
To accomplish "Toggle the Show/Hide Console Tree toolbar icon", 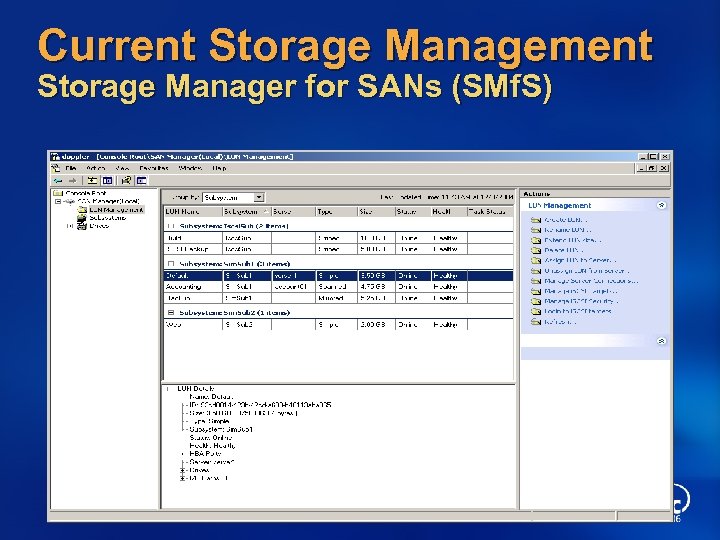I will [x=107, y=180].
